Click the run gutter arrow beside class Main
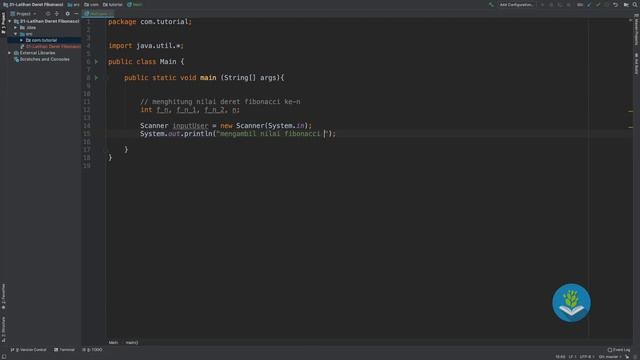The width and height of the screenshot is (640, 360). [96, 62]
